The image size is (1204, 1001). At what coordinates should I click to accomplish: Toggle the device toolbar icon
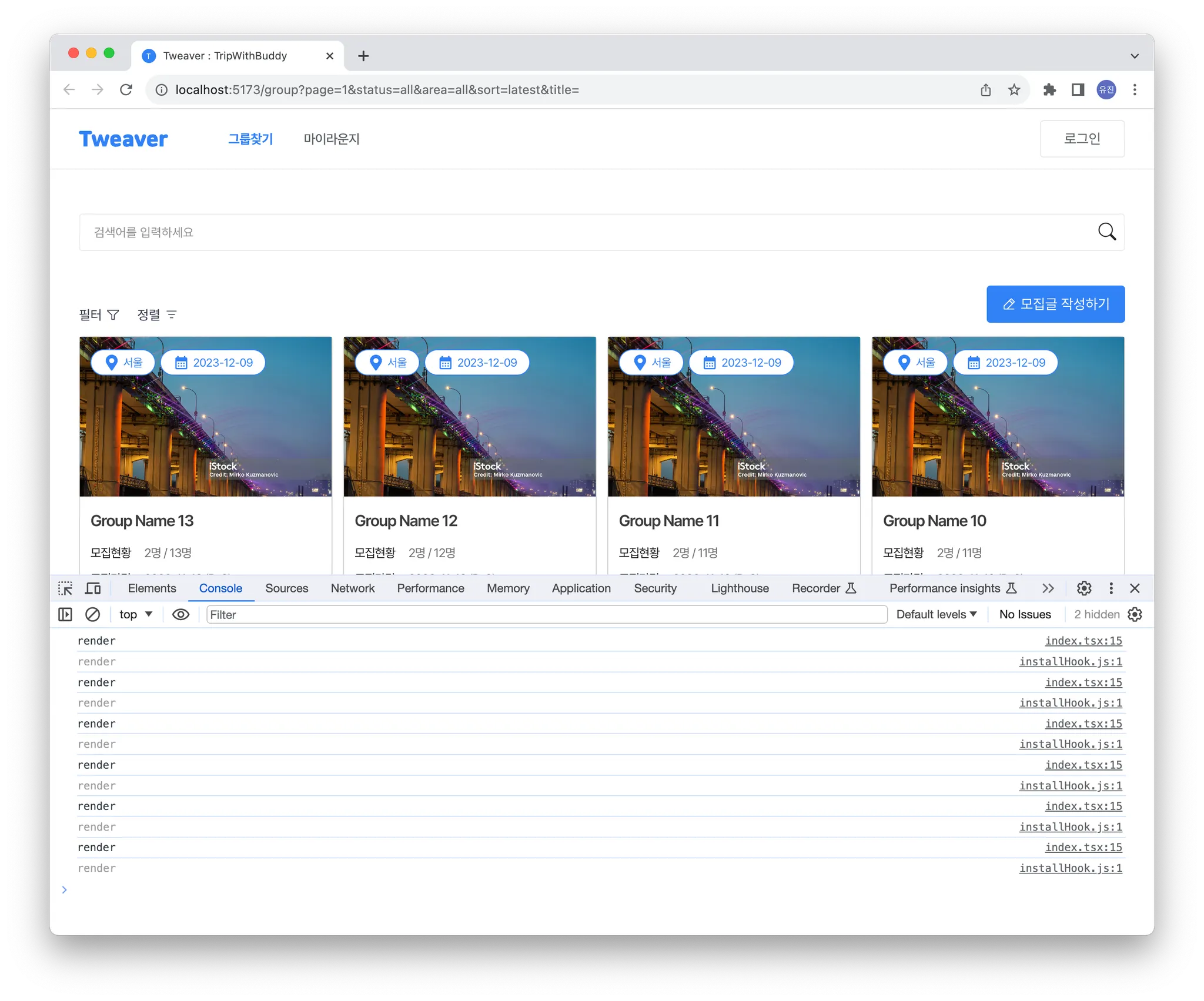click(93, 588)
